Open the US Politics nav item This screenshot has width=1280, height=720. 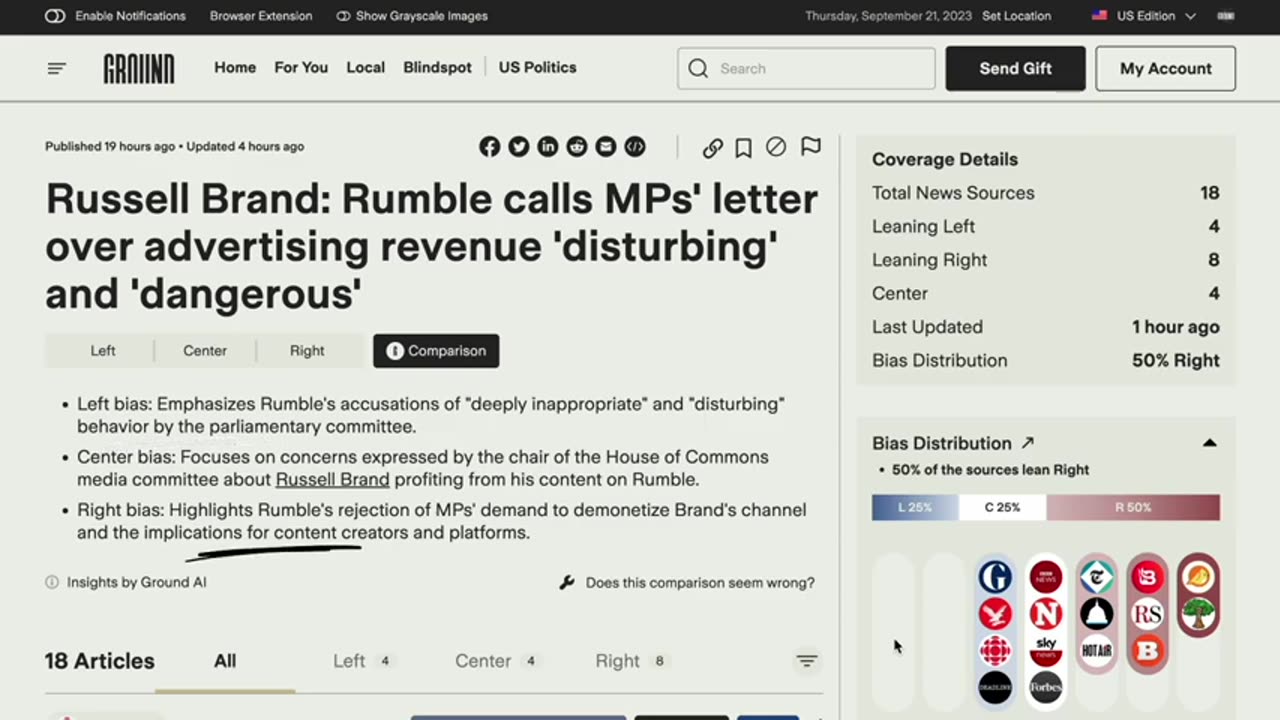[537, 68]
